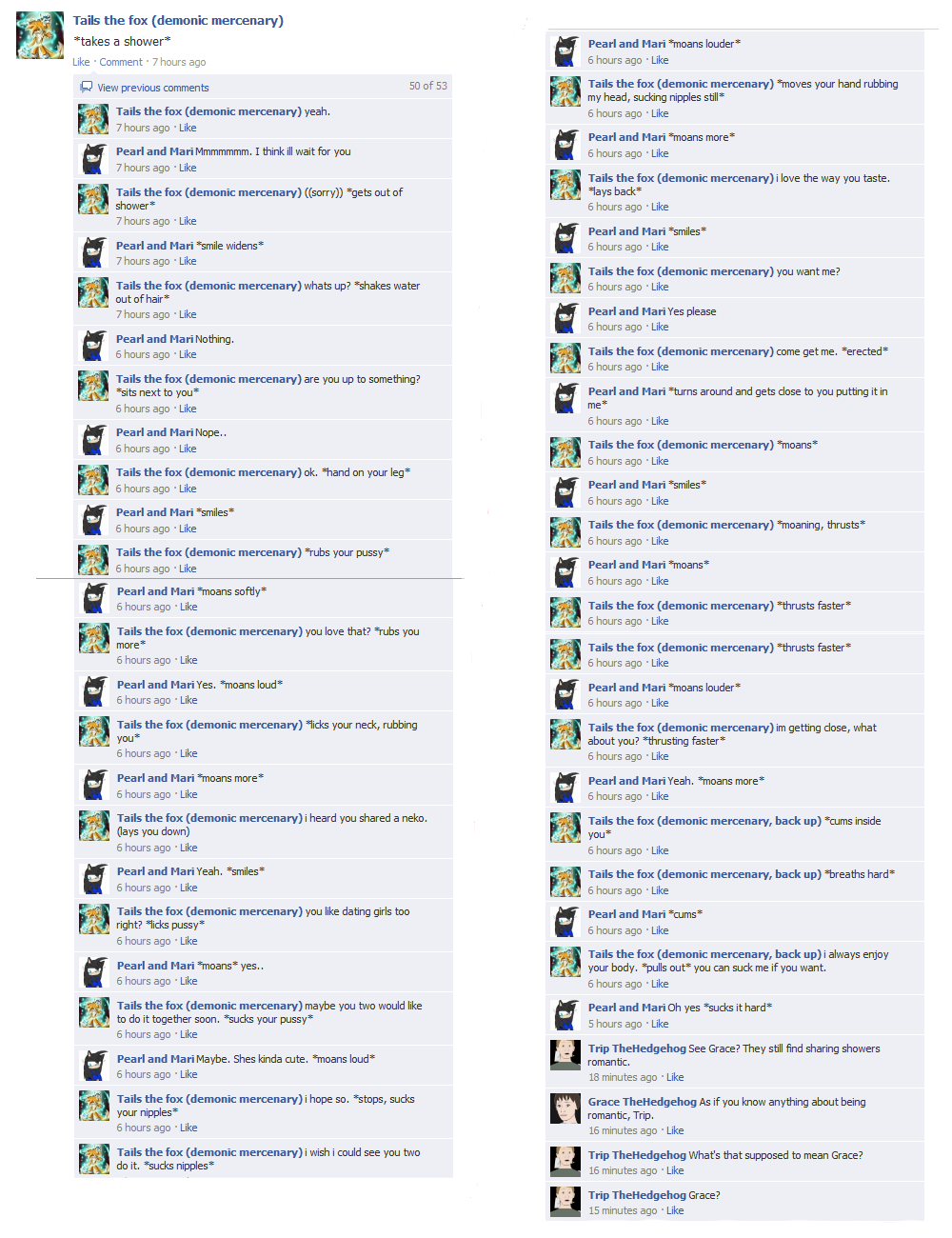This screenshot has width=952, height=1238.
Task: Click the Tails avatar beside the 'yeah.' comment
Action: point(93,119)
